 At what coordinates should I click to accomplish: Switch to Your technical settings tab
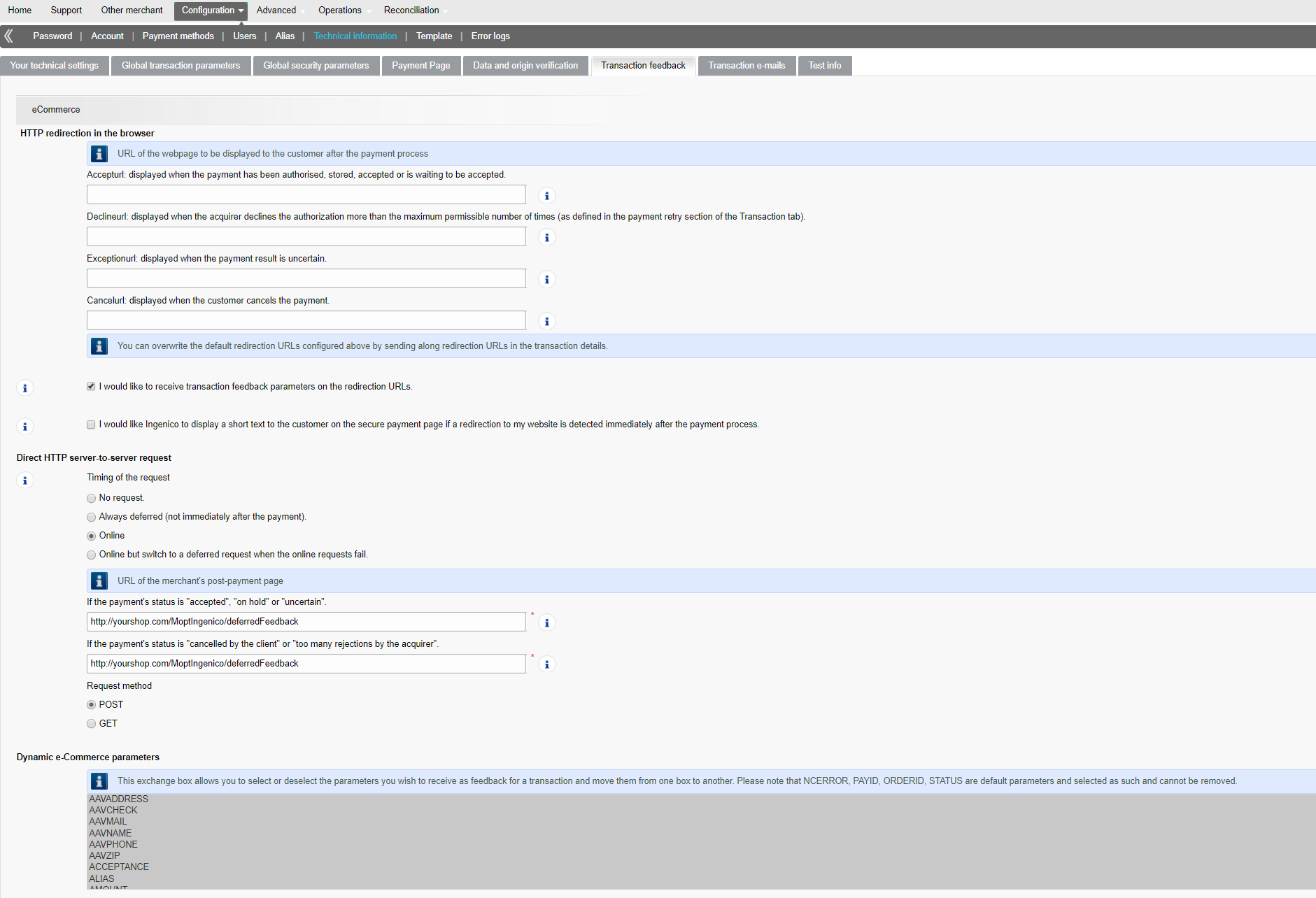[x=55, y=66]
